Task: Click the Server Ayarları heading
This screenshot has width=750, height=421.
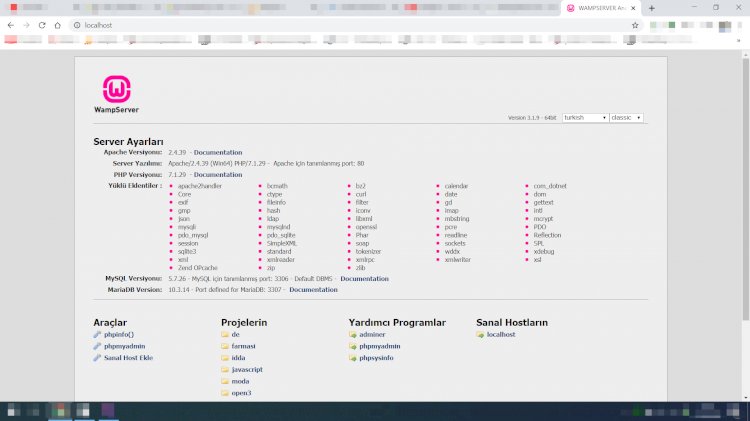Action: 128,142
